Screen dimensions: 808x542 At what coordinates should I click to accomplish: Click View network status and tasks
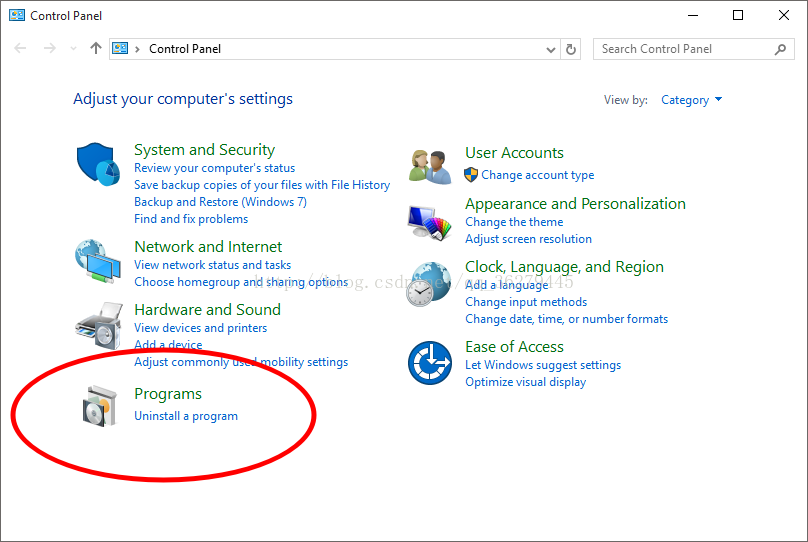click(212, 265)
